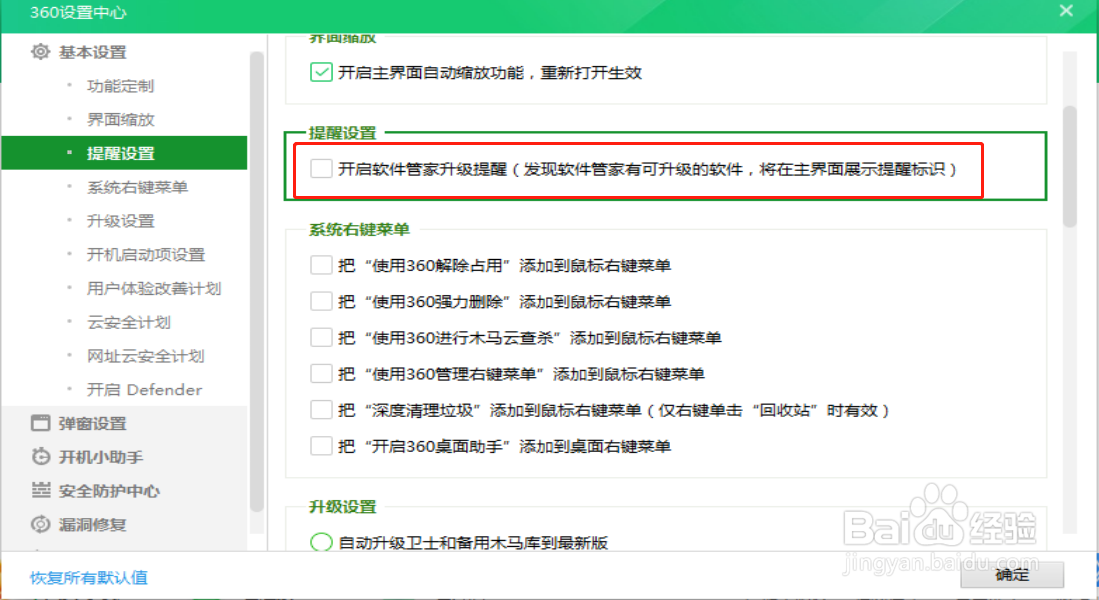
Task: Check “使用360进行木马云查杀” option
Action: (x=321, y=337)
